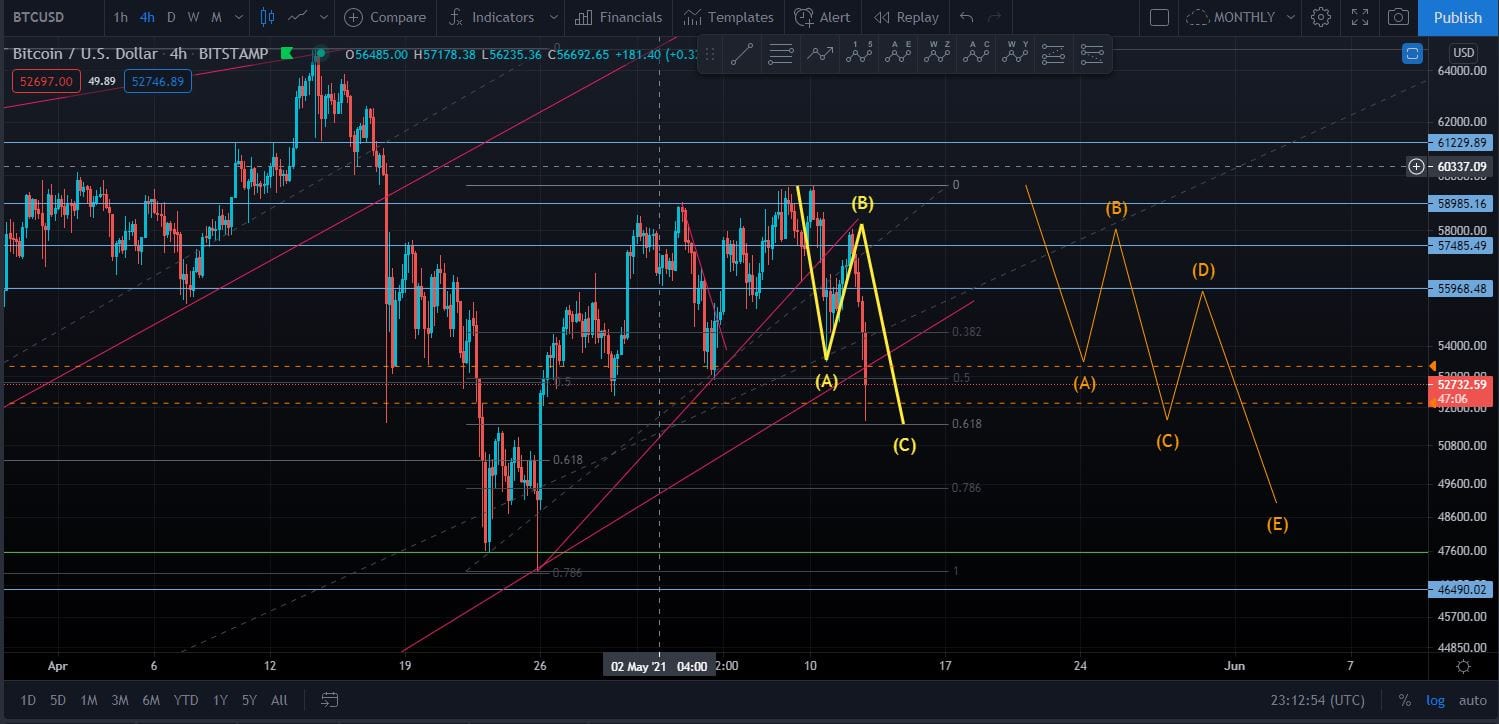Select Elliott impulse wave 1-5 tool

click(858, 55)
